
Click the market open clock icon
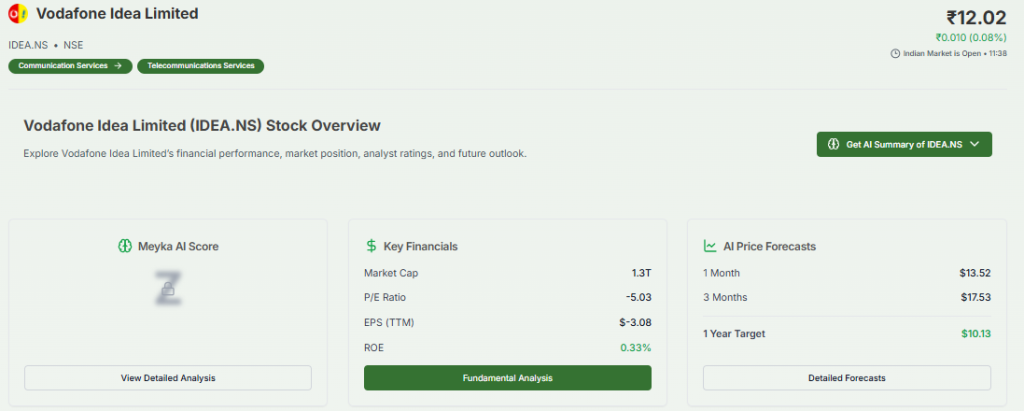pos(894,53)
